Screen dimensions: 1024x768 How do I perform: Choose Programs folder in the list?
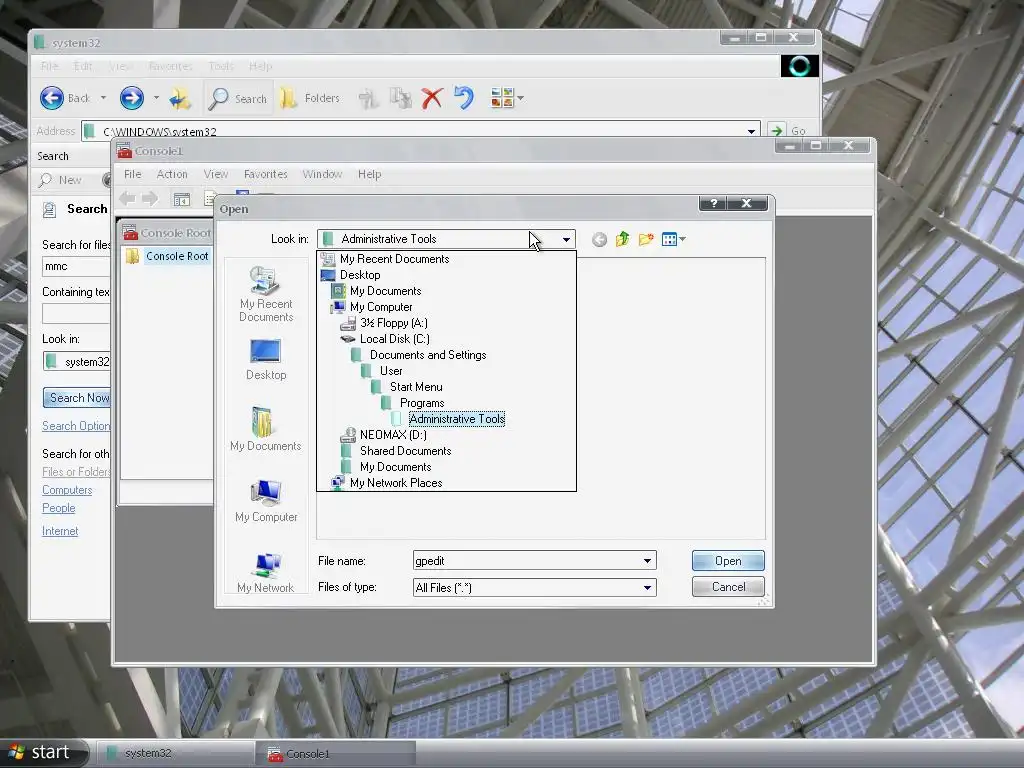pos(422,403)
